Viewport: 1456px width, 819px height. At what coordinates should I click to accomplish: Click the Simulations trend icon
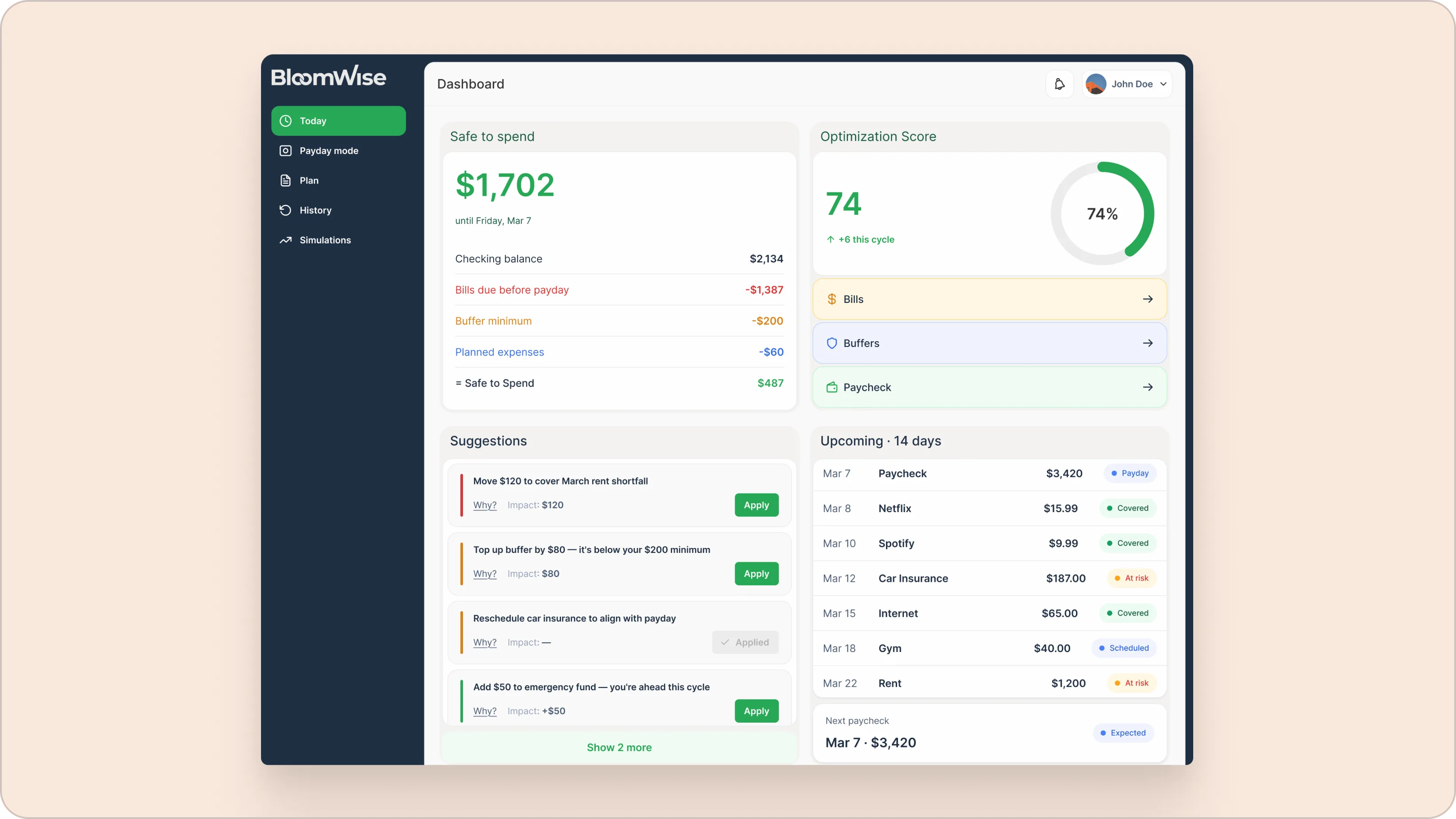point(285,240)
